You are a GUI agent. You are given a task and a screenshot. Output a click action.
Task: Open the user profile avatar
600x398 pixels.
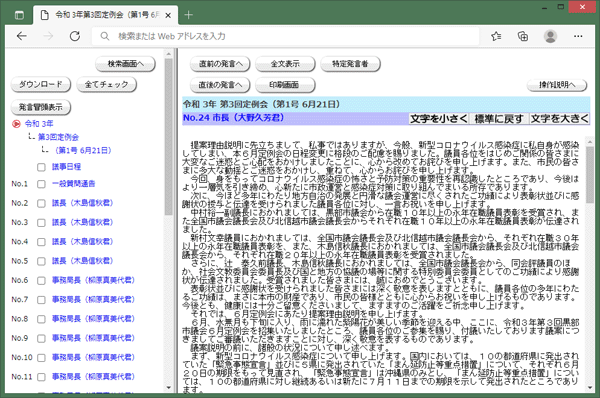coord(550,36)
